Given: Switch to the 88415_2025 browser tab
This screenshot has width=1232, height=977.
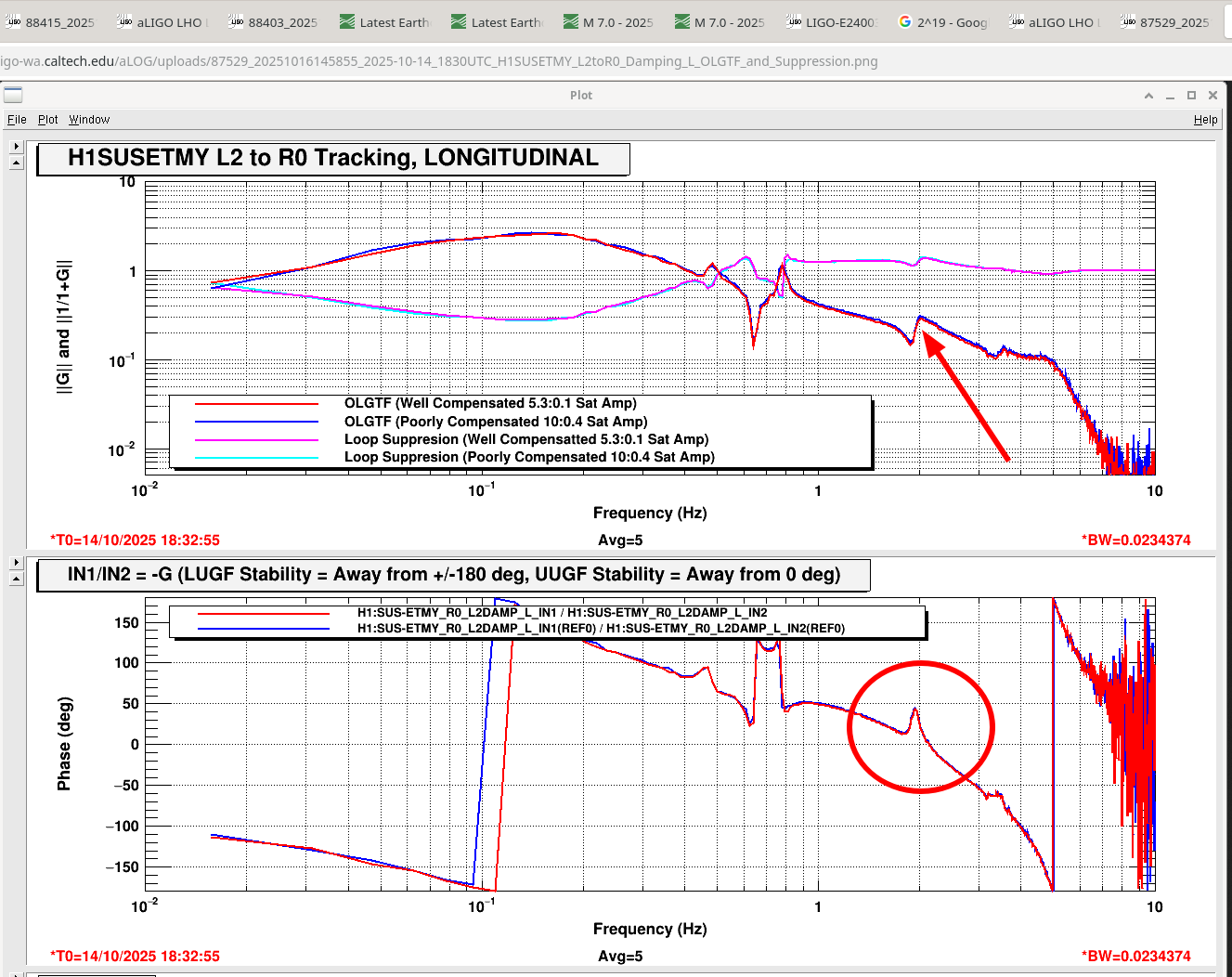Looking at the screenshot, I should click(x=51, y=22).
